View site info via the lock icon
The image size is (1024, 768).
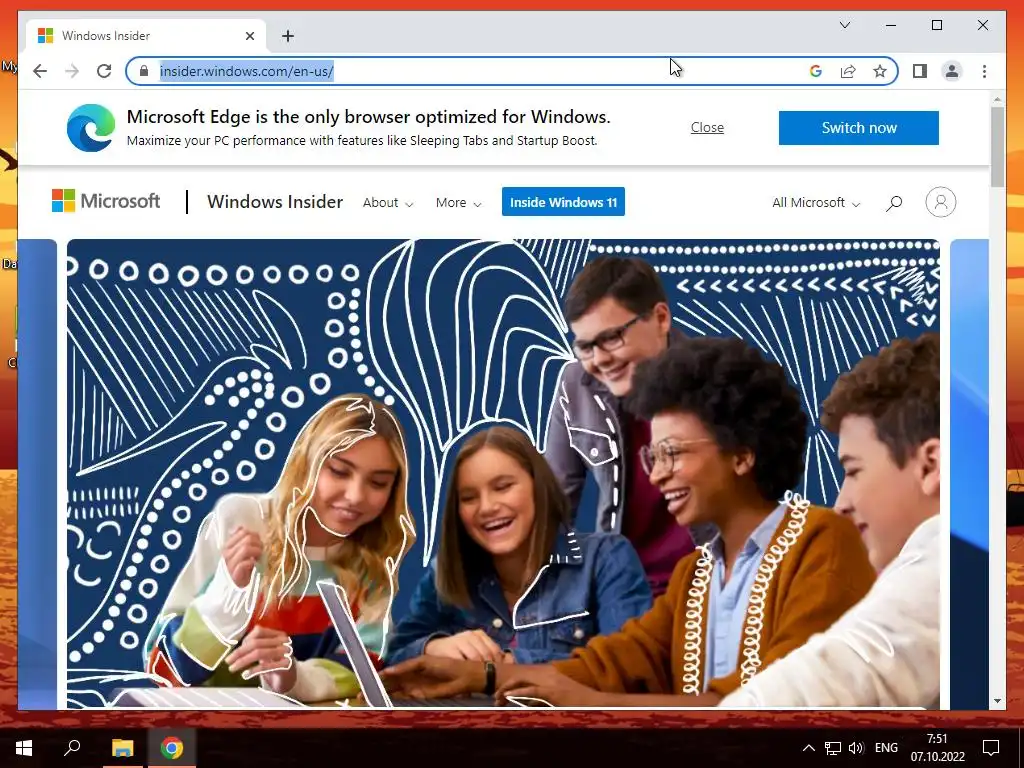tap(144, 71)
